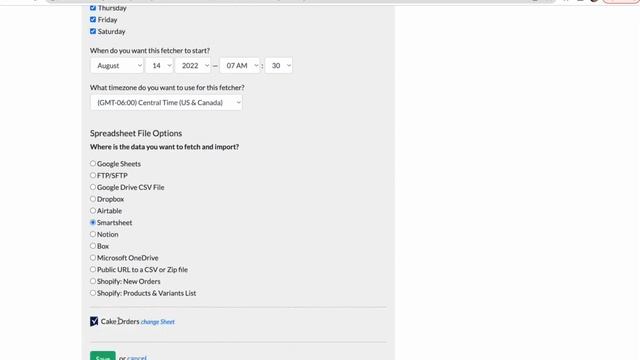Click the change Sheet link

click(158, 322)
